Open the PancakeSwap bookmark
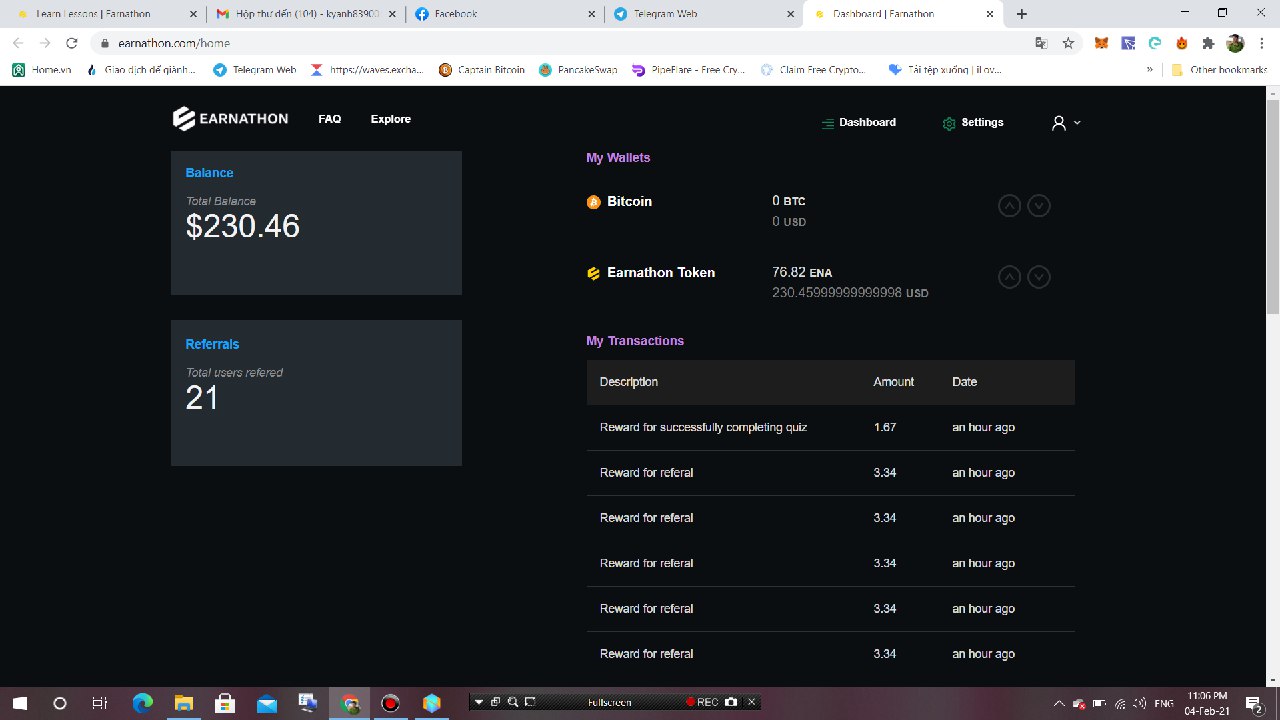This screenshot has height=720, width=1280. point(578,70)
